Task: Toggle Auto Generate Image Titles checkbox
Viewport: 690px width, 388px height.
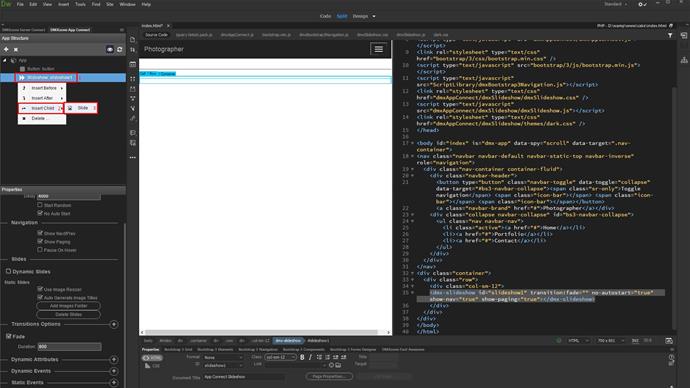Action: click(40, 297)
